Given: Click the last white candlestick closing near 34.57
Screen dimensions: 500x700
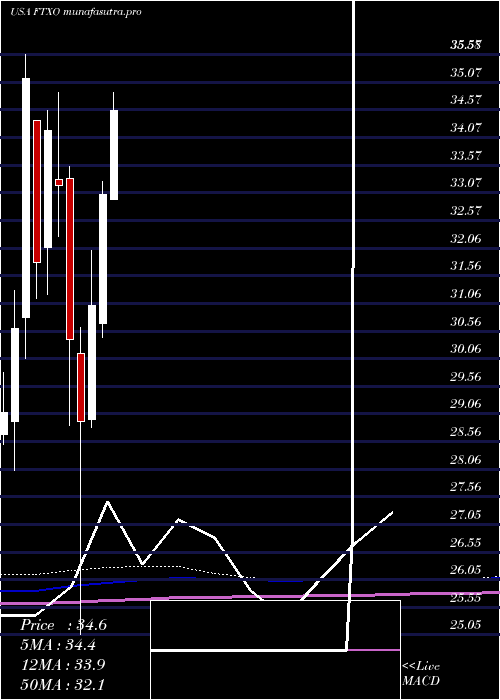Looking at the screenshot, I should point(114,155).
